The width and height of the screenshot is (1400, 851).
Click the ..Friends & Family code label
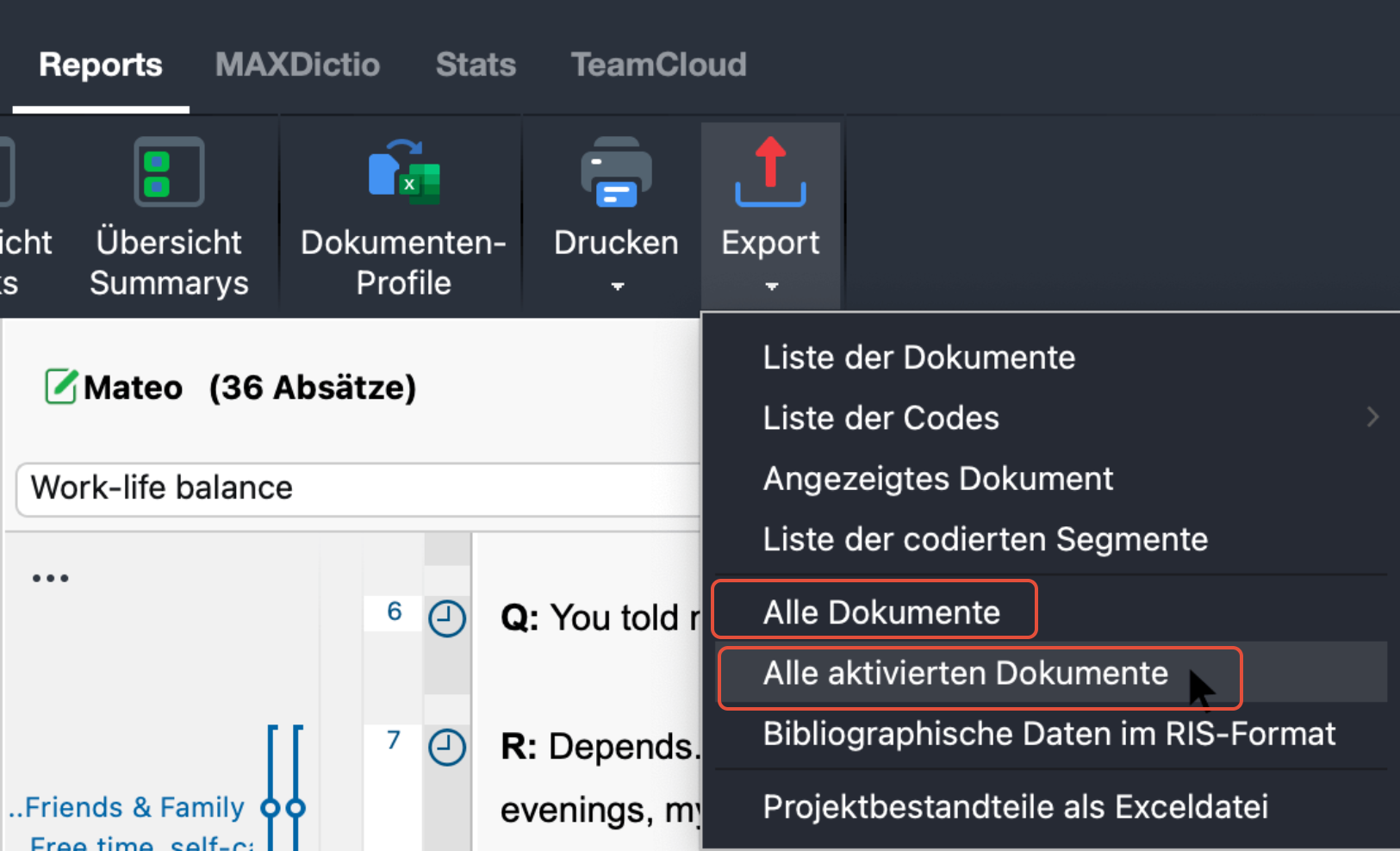(127, 807)
